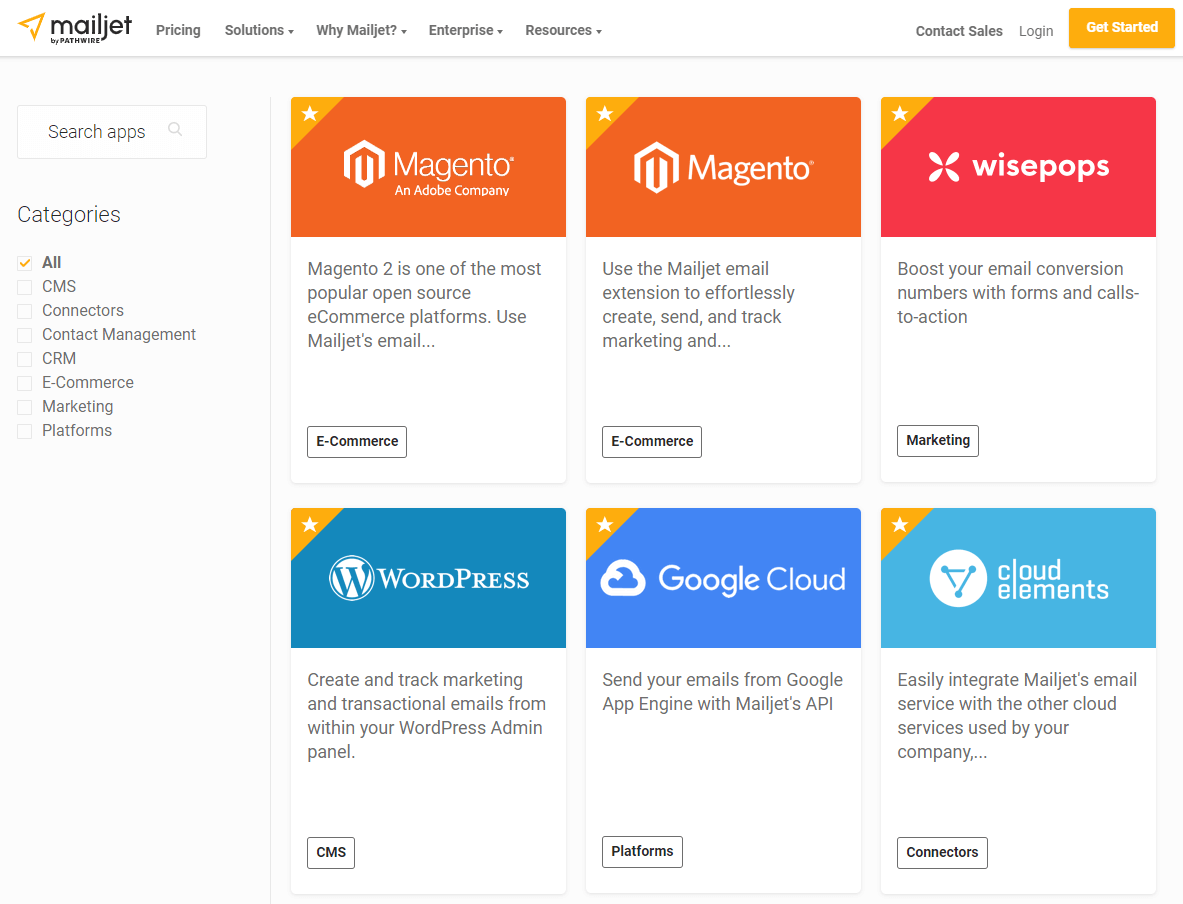This screenshot has height=904, width=1183.
Task: Check the E-Commerce category checkbox
Action: (x=25, y=383)
